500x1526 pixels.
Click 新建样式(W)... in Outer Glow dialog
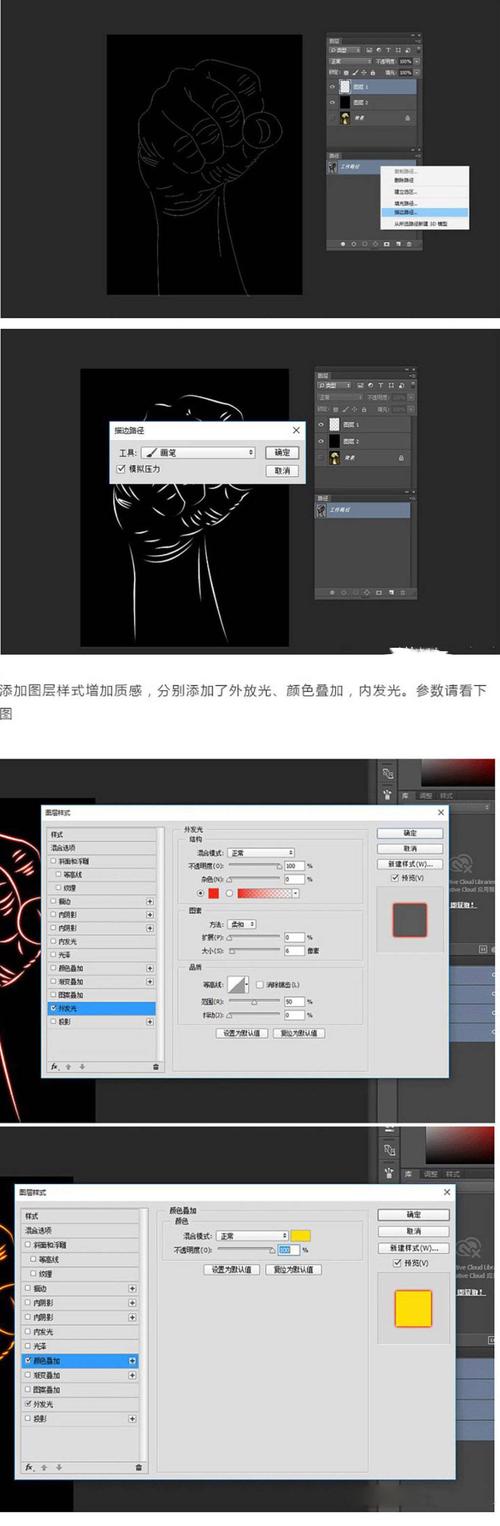tap(410, 863)
